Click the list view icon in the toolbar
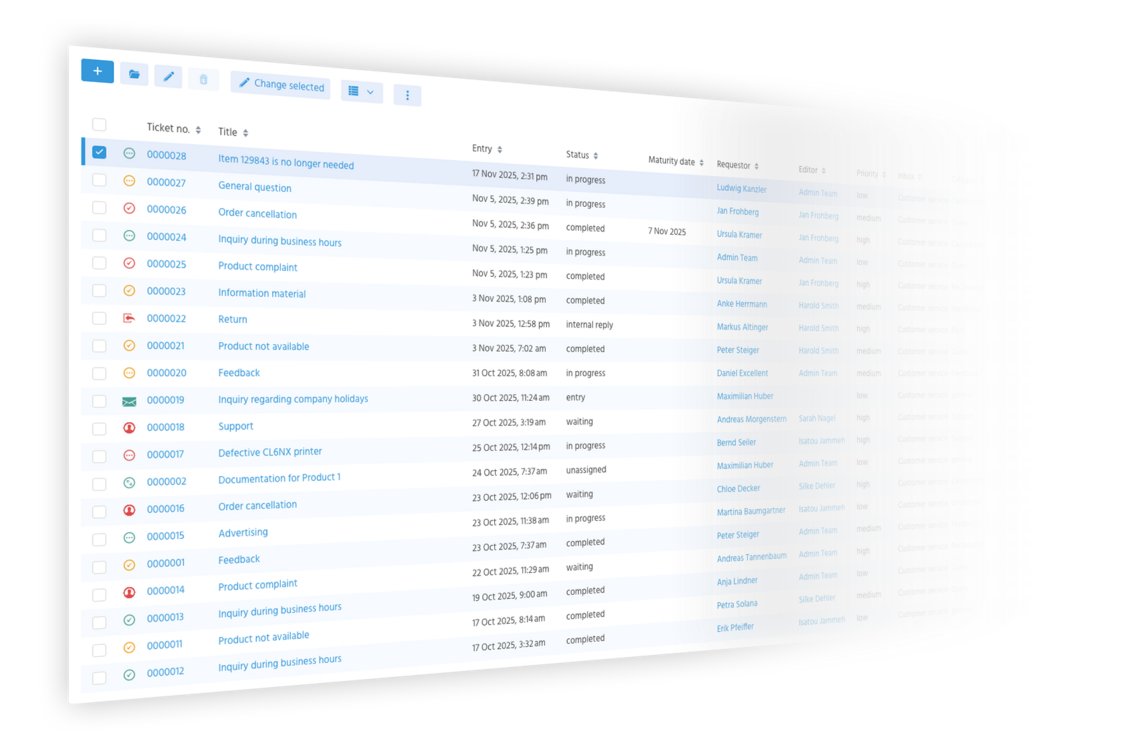 (x=353, y=91)
